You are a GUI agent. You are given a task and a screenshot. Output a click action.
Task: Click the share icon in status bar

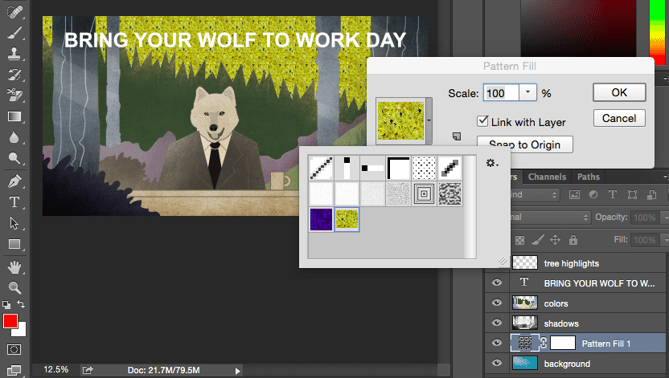pos(87,370)
